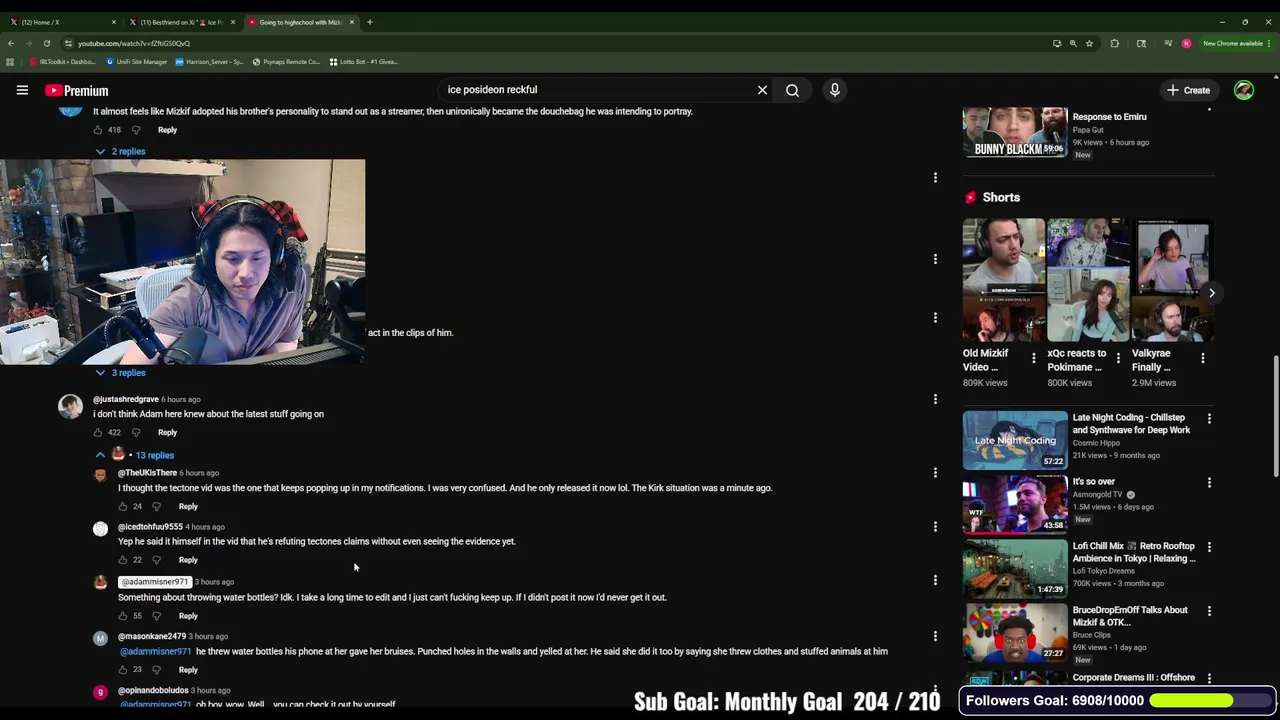Bookmark this page with star icon
The image size is (1280, 720).
(x=1089, y=43)
